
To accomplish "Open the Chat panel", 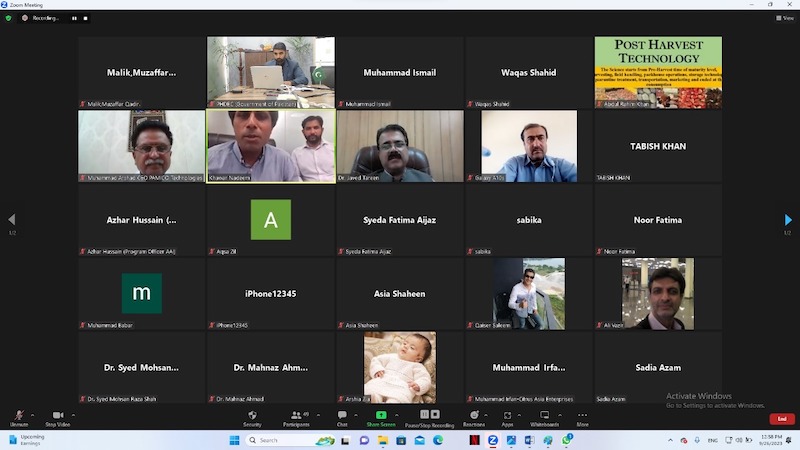I will tap(342, 417).
